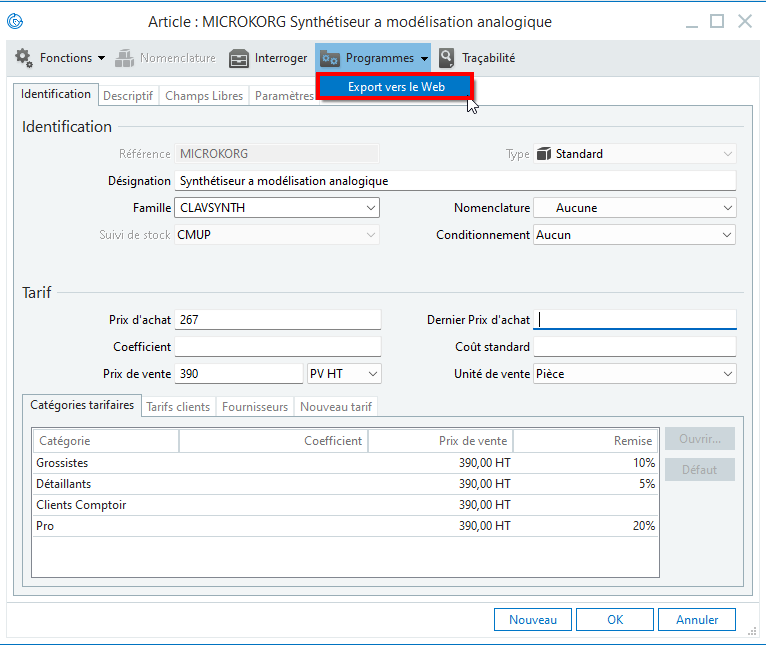Click the Prix de vente field with 390
Screen dimensions: 766x645
pos(239,374)
